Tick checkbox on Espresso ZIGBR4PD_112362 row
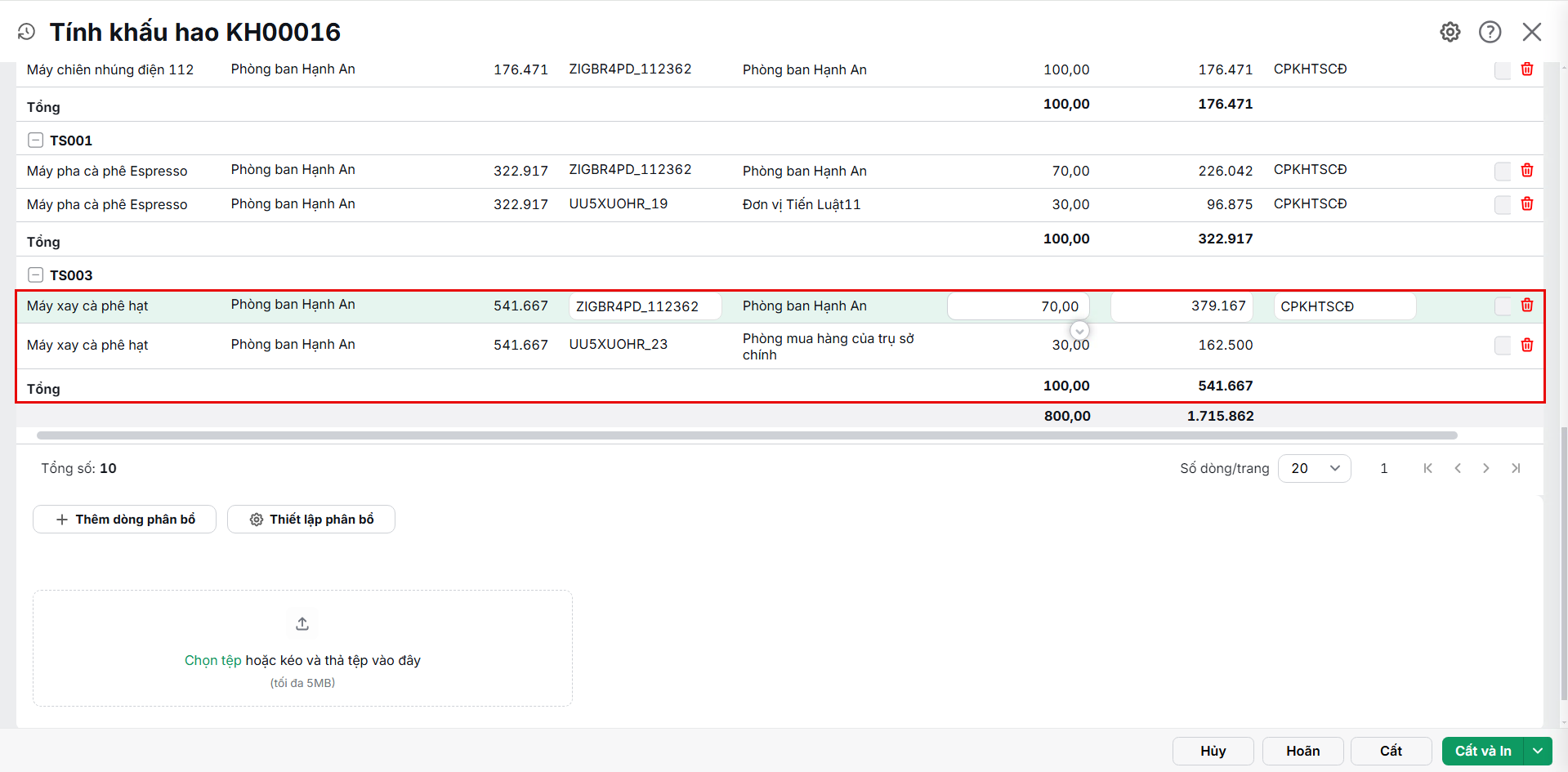The width and height of the screenshot is (1568, 772). (1503, 172)
